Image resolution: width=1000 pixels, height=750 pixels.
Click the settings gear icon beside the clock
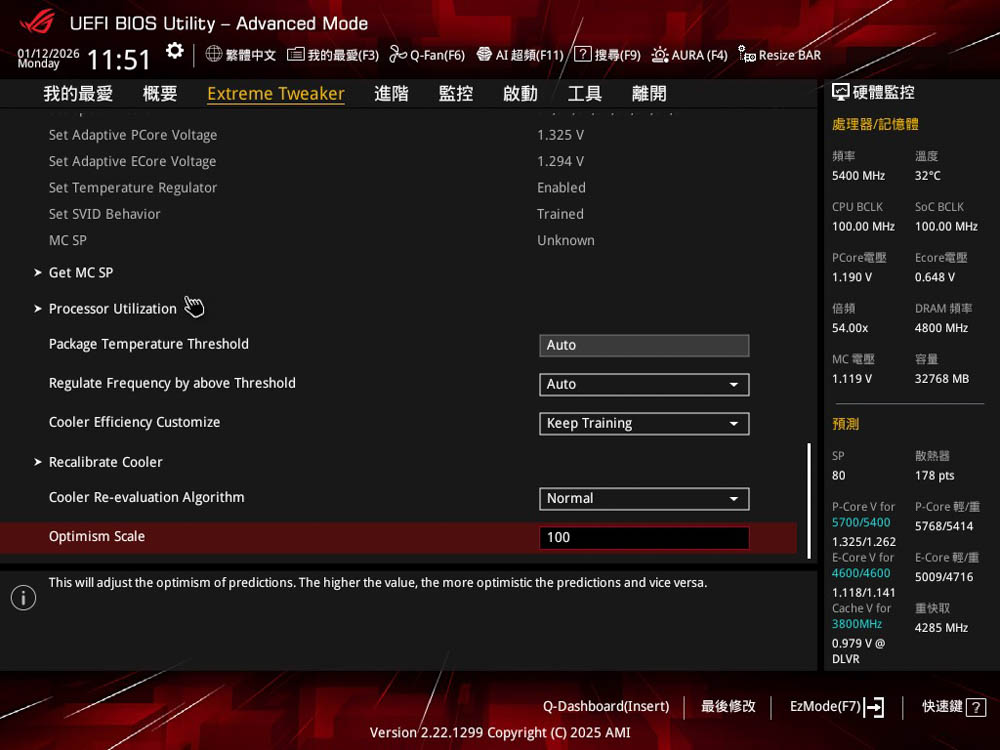coord(175,51)
